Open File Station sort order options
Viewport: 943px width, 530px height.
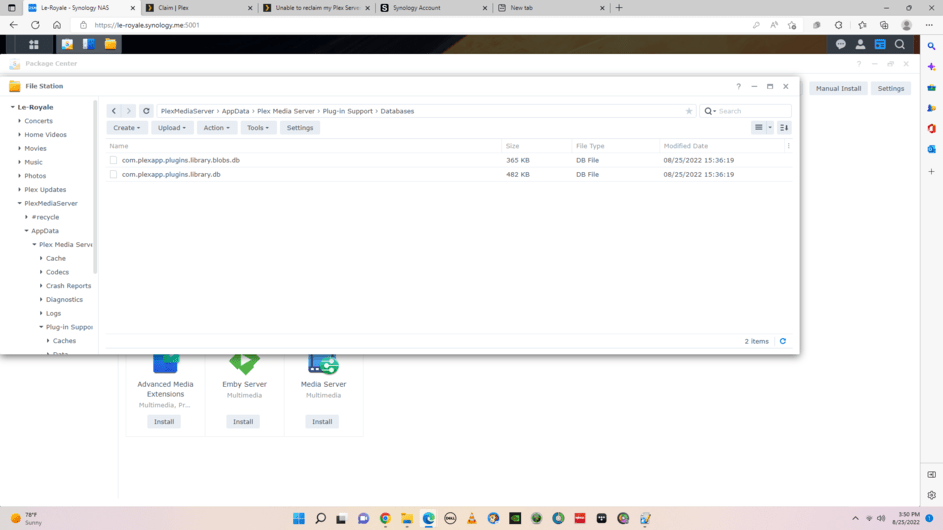pos(784,128)
